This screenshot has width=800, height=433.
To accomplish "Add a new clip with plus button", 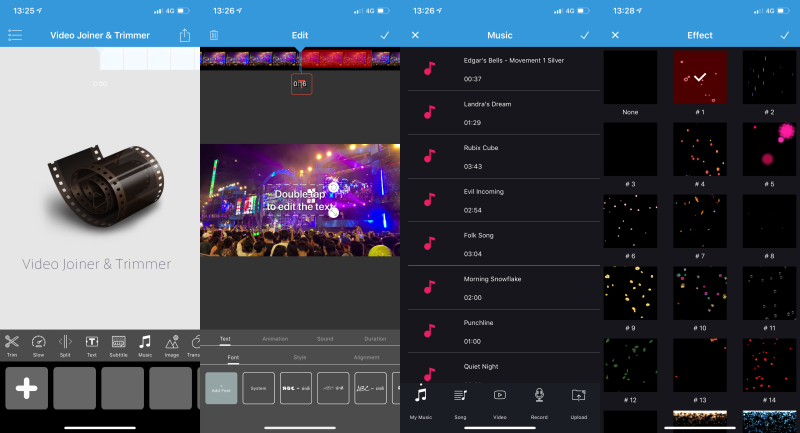I will pos(26,388).
